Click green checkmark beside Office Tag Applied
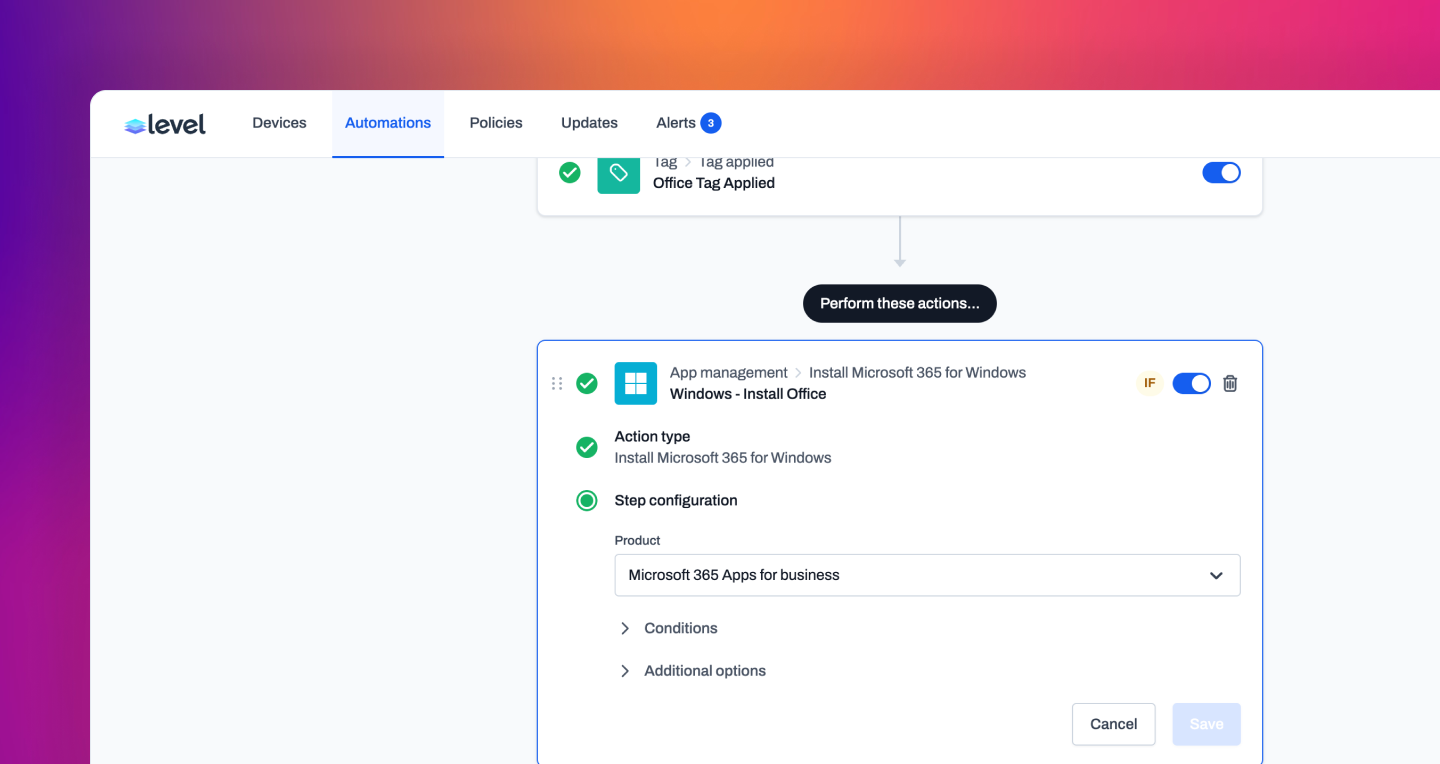Image resolution: width=1440 pixels, height=764 pixels. pos(570,173)
